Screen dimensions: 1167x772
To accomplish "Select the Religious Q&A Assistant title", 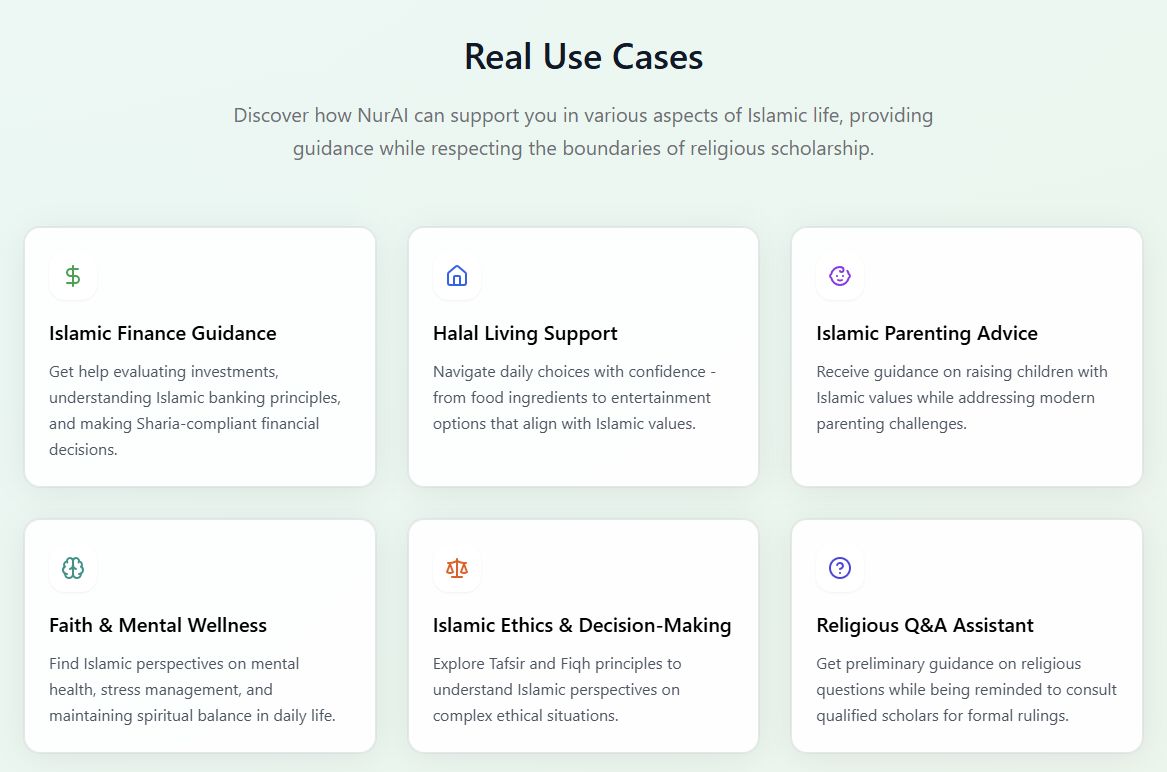I will pyautogui.click(x=925, y=625).
